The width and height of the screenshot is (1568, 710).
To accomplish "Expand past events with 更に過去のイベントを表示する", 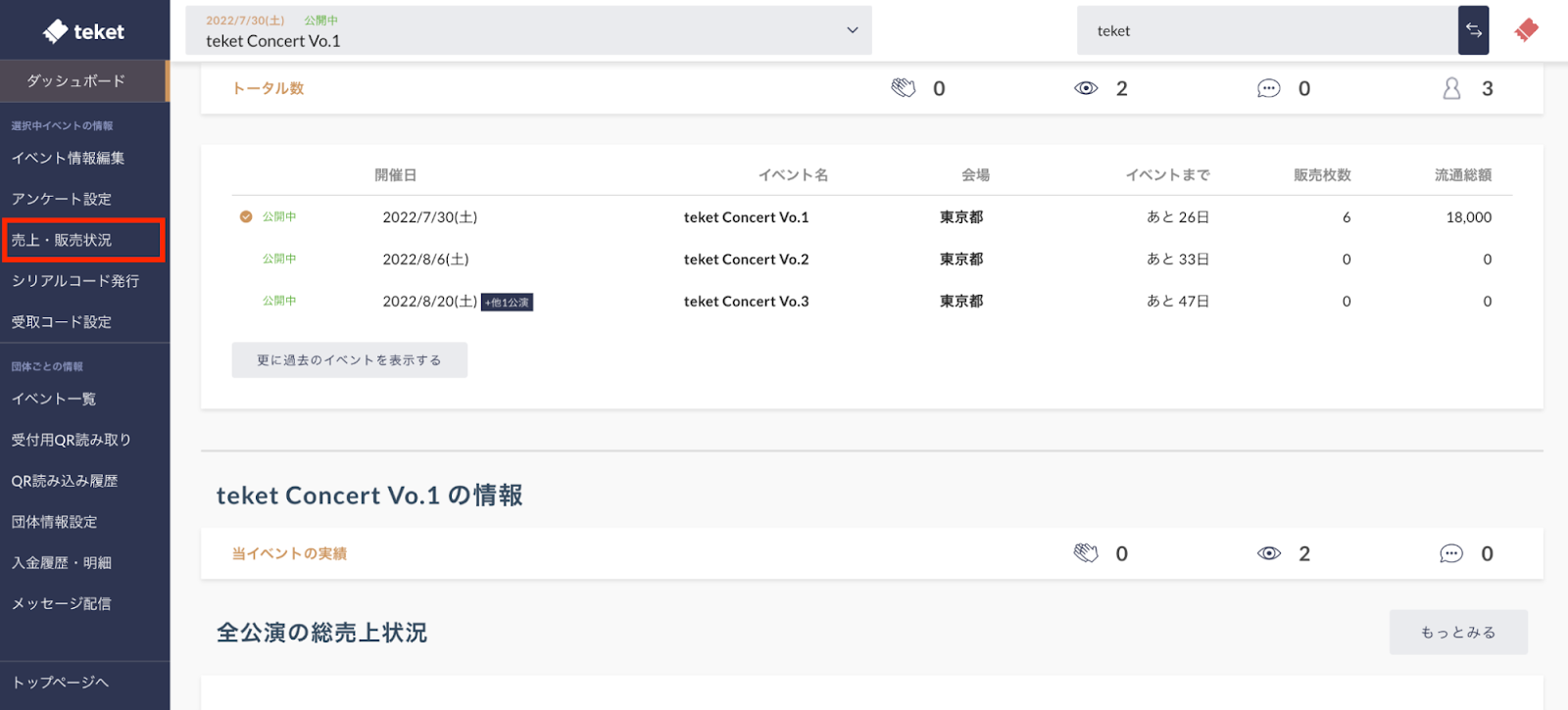I will click(349, 360).
